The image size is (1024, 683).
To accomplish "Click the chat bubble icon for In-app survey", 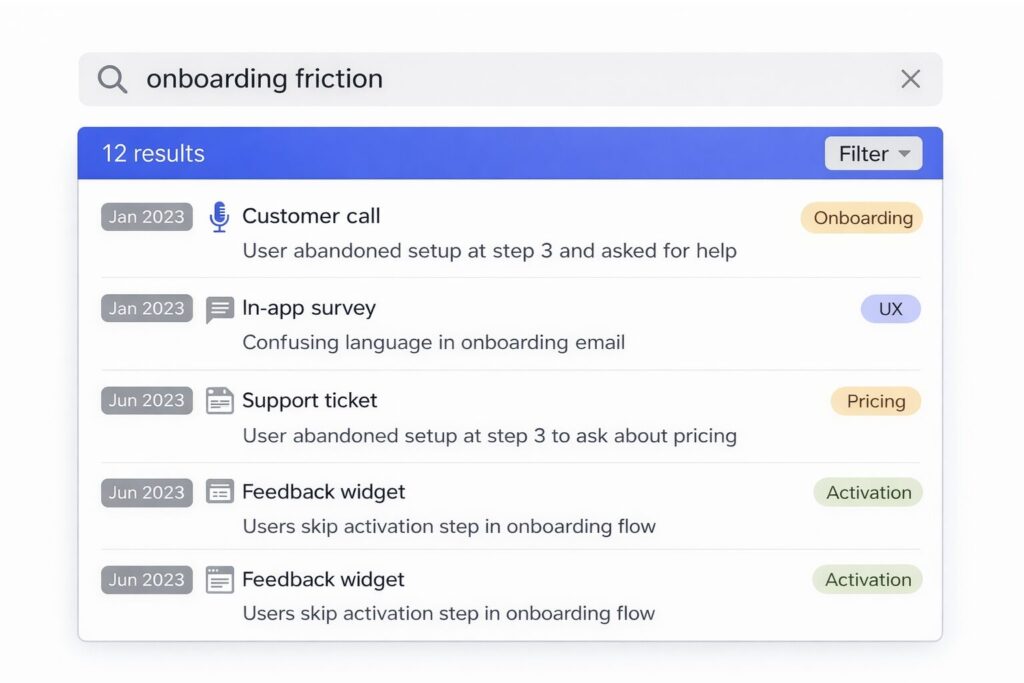I will (x=219, y=309).
